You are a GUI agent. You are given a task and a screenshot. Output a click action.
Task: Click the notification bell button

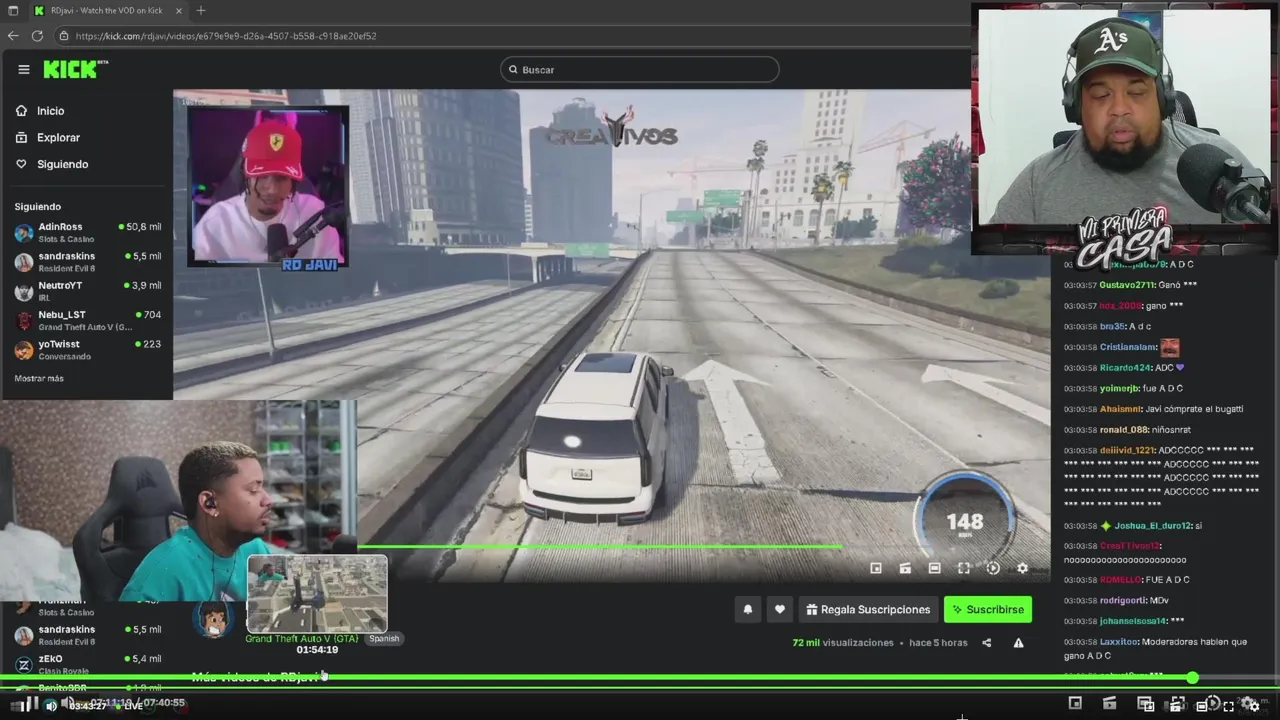click(748, 609)
